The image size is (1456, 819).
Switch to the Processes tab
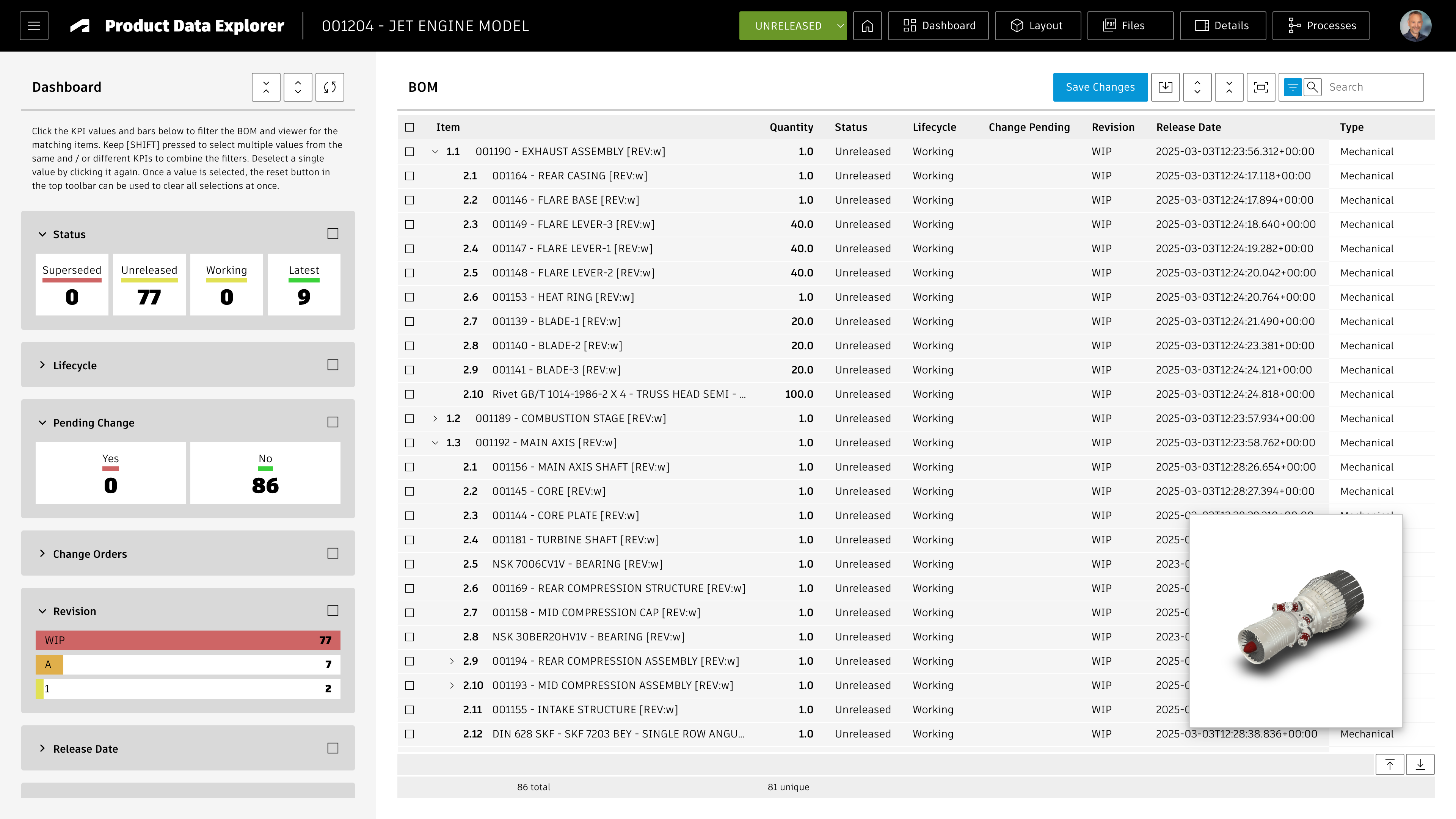1320,26
